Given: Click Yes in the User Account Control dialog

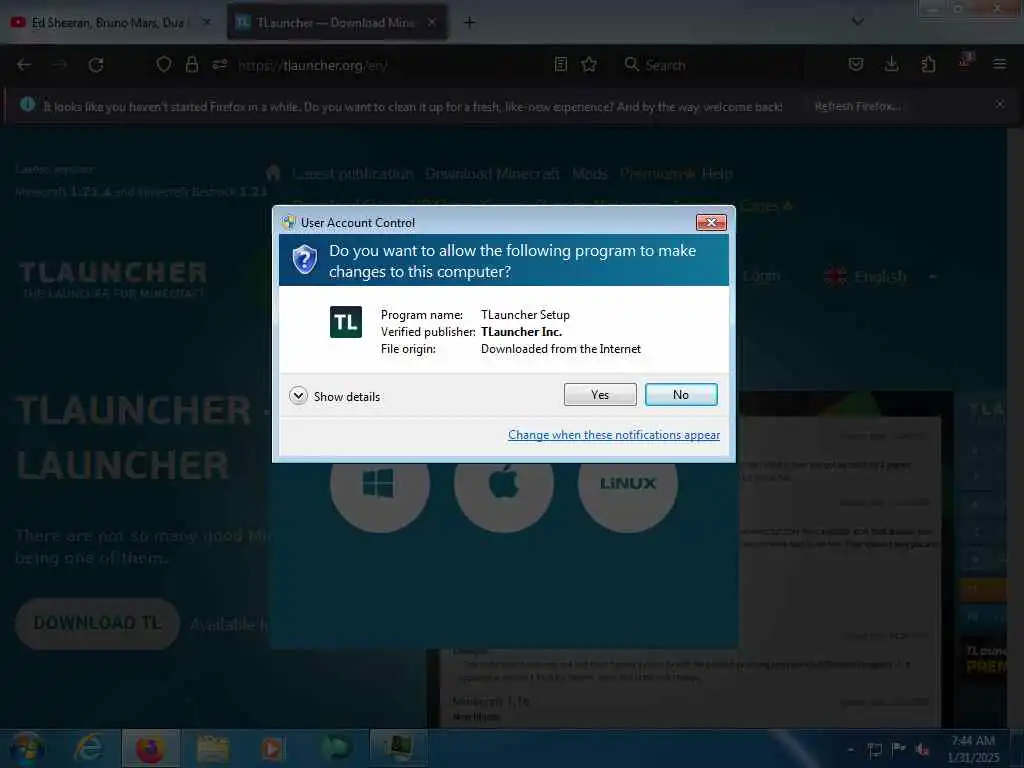Looking at the screenshot, I should [600, 394].
